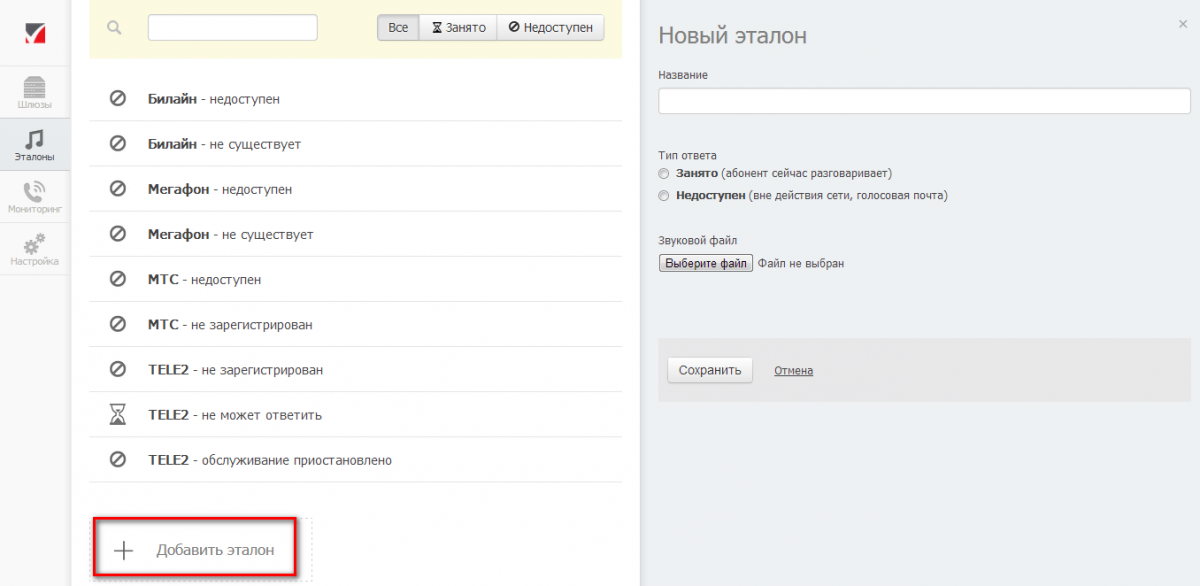Viewport: 1200px width, 586px height.
Task: Click the red checkmark logo icon
Action: [x=35, y=33]
